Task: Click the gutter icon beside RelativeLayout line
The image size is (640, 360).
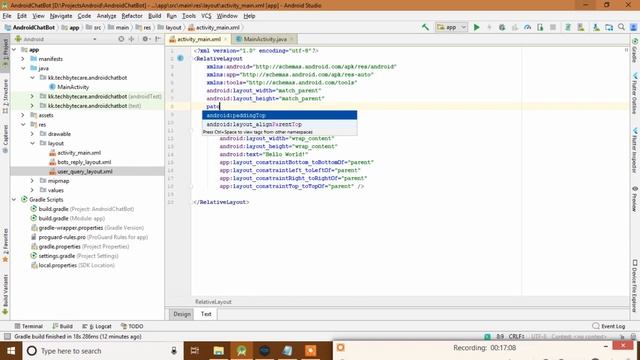Action: point(180,58)
